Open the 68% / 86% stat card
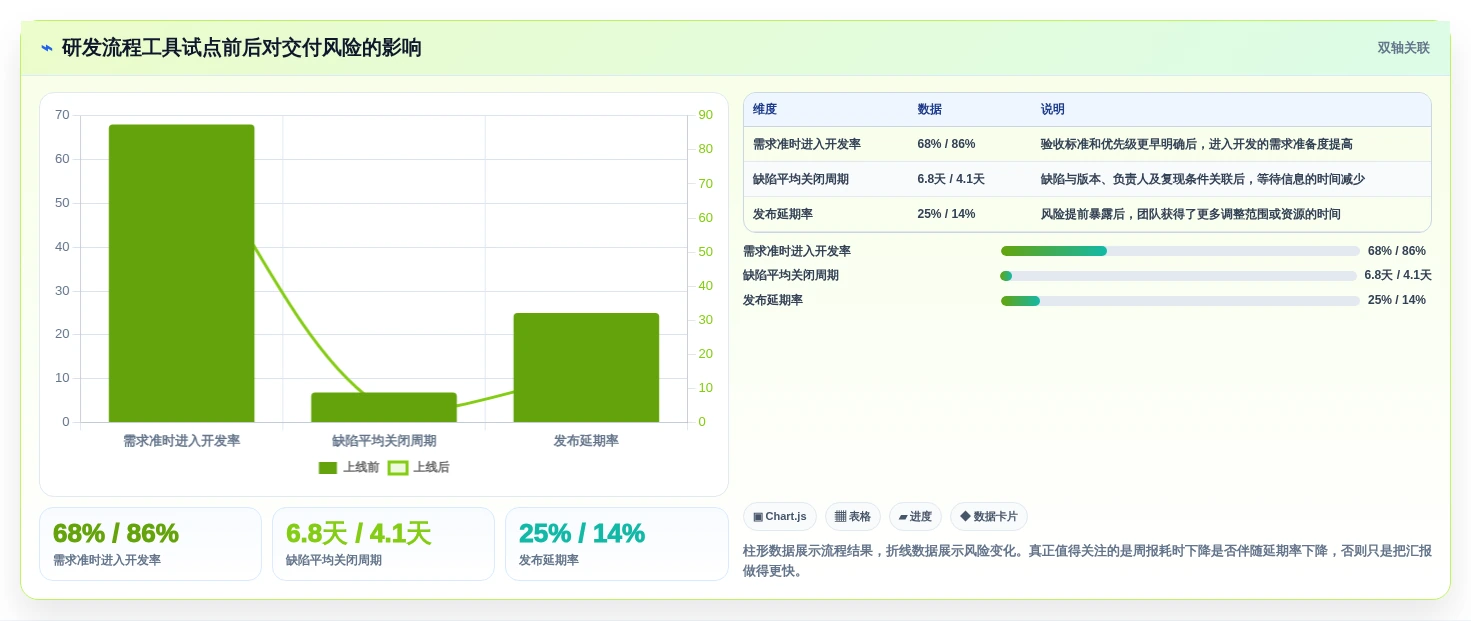The height and width of the screenshot is (621, 1471). point(150,544)
